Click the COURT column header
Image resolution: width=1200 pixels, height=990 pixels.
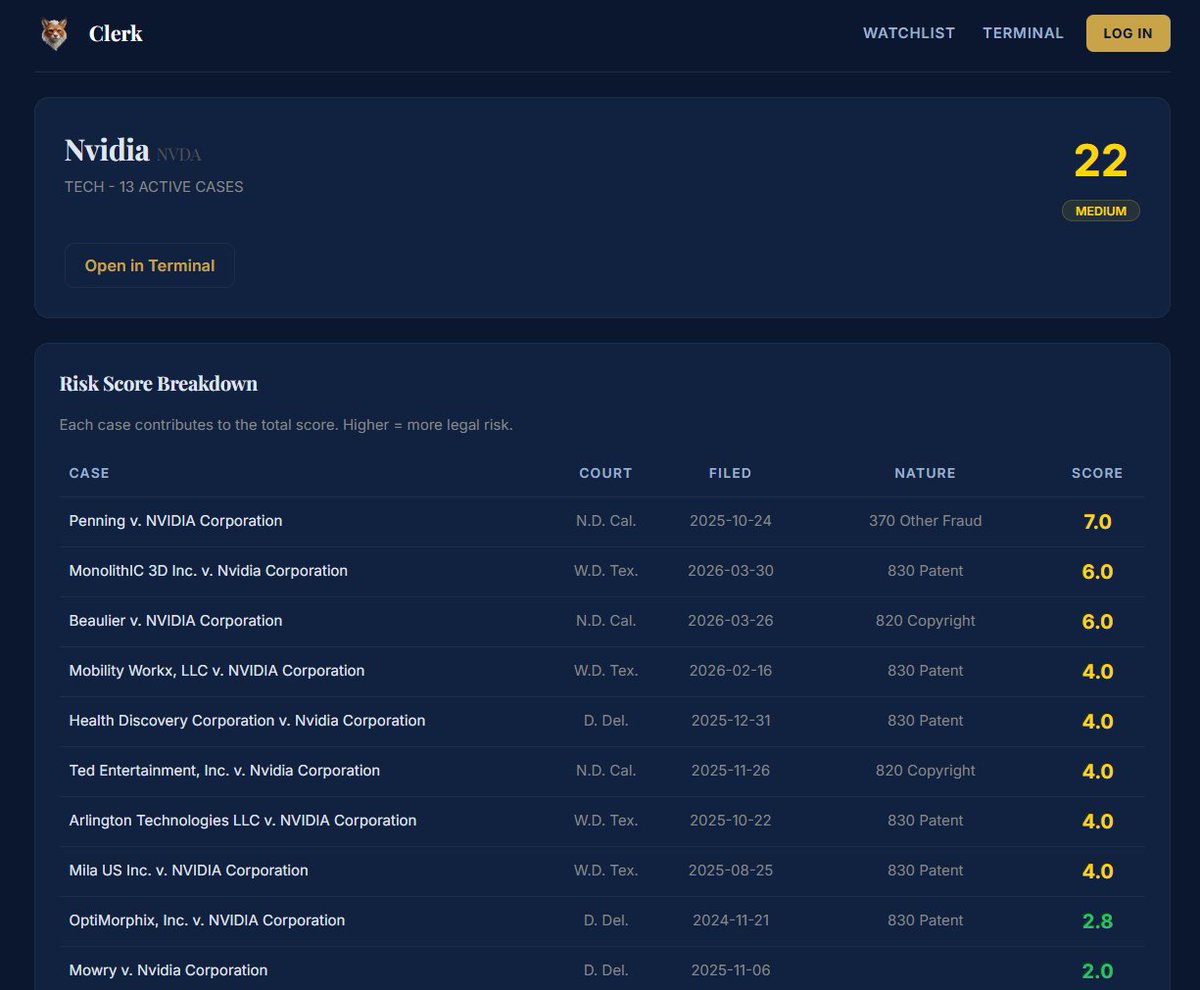(606, 473)
